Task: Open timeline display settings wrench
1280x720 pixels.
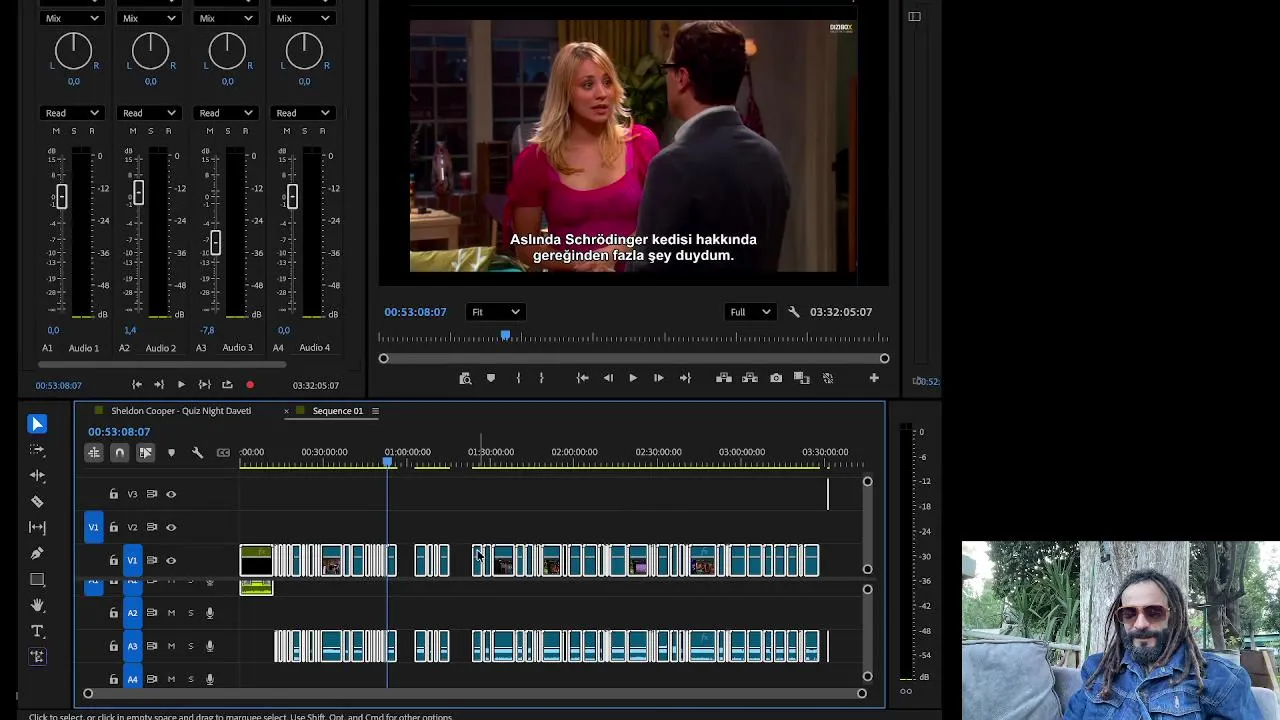Action: tap(197, 453)
